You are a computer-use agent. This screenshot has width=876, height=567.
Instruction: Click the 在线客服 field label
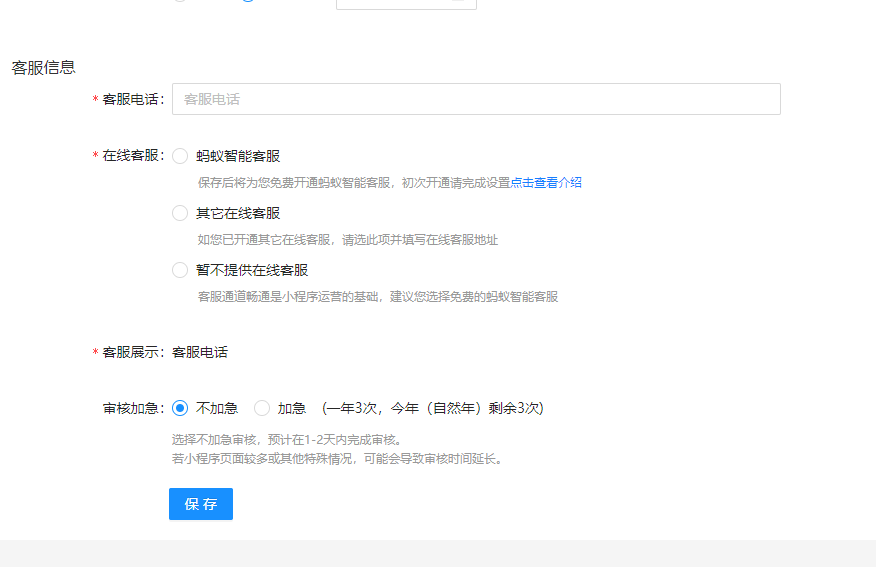click(132, 156)
